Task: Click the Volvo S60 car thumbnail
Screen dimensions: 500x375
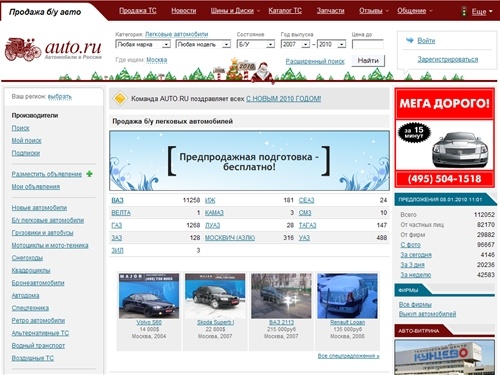Action: click(x=149, y=296)
